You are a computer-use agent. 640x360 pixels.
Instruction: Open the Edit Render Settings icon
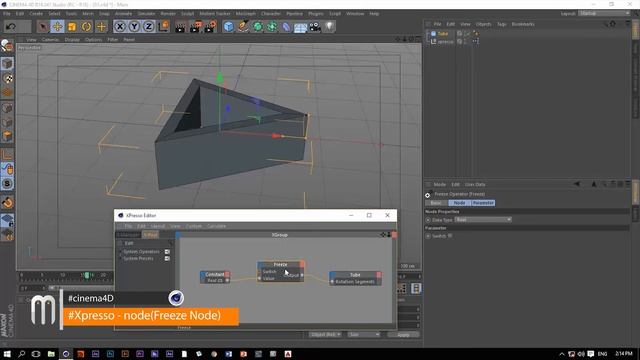[210, 27]
